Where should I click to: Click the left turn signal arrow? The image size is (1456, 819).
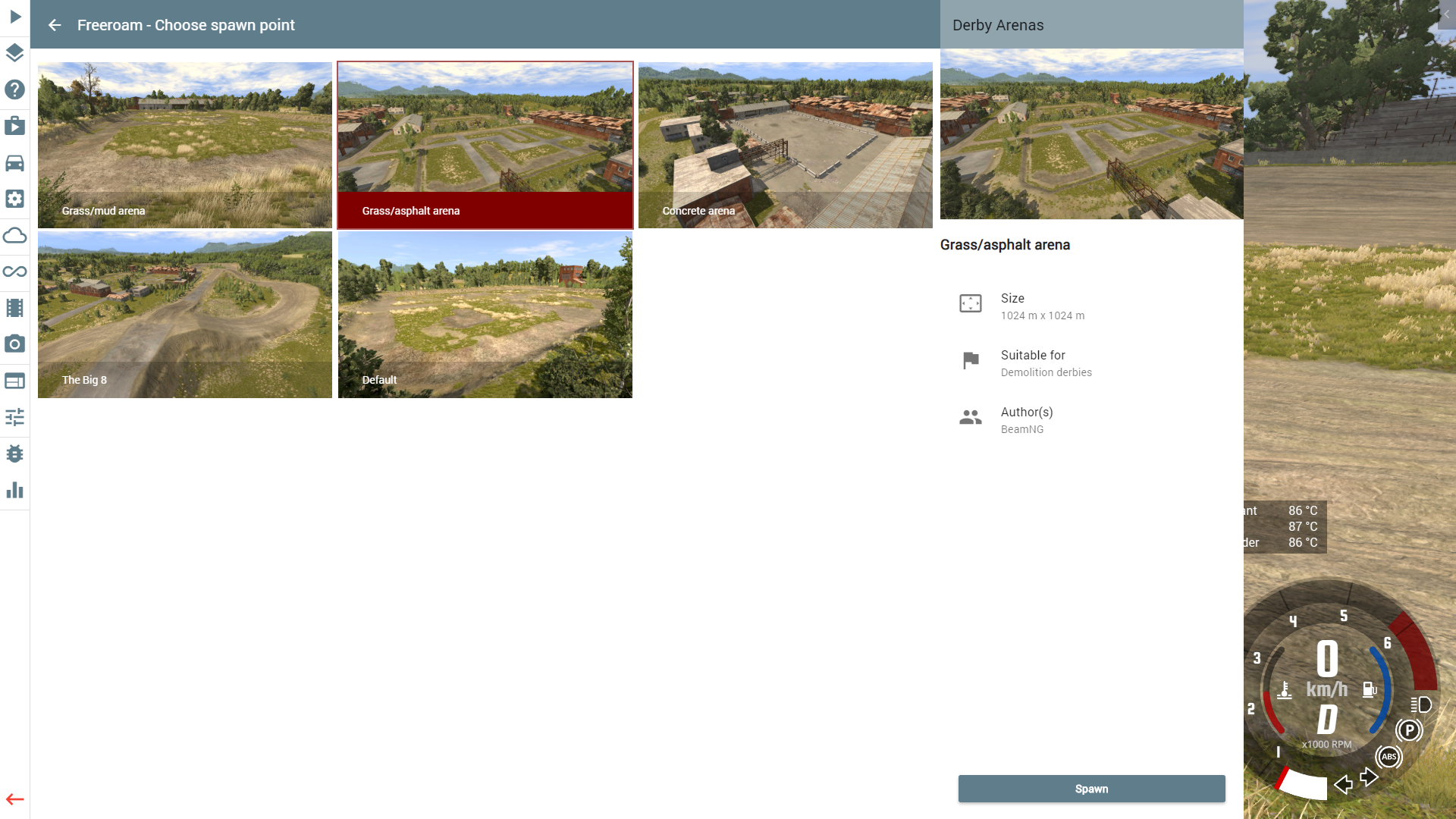(1344, 784)
